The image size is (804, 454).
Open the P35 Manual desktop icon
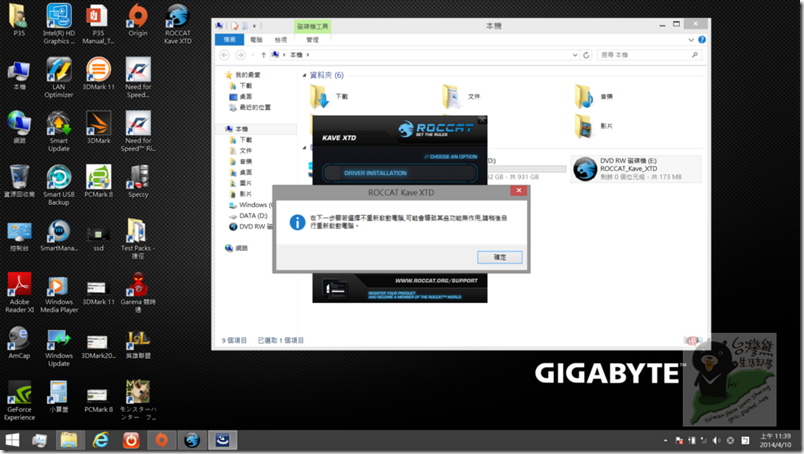pyautogui.click(x=98, y=24)
